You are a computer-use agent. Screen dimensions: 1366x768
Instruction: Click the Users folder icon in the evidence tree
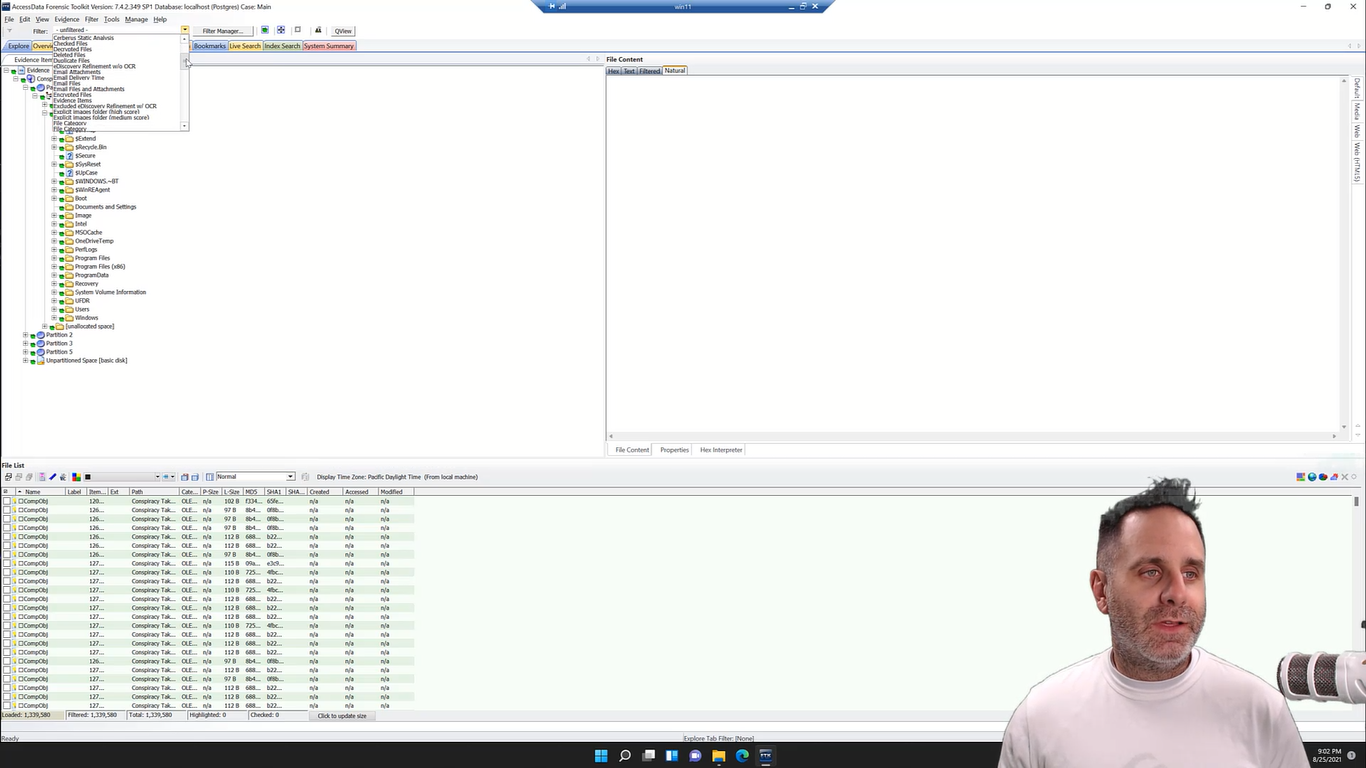(69, 309)
